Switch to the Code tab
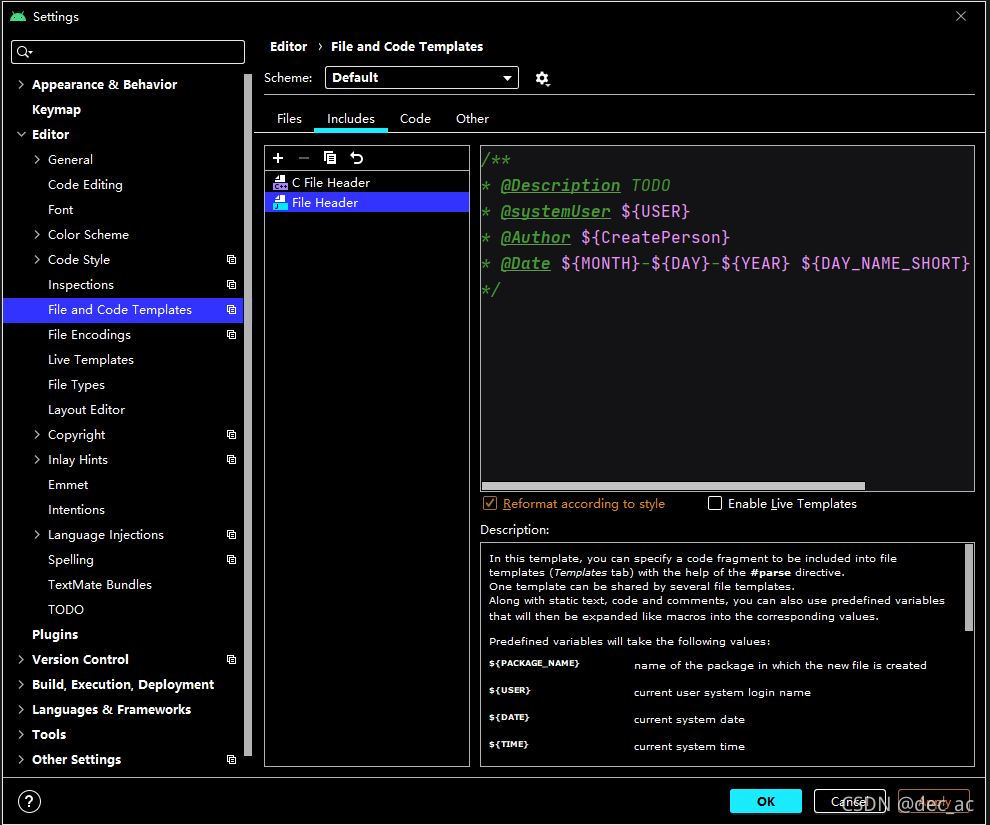Screen dimensions: 990x825 coord(415,119)
